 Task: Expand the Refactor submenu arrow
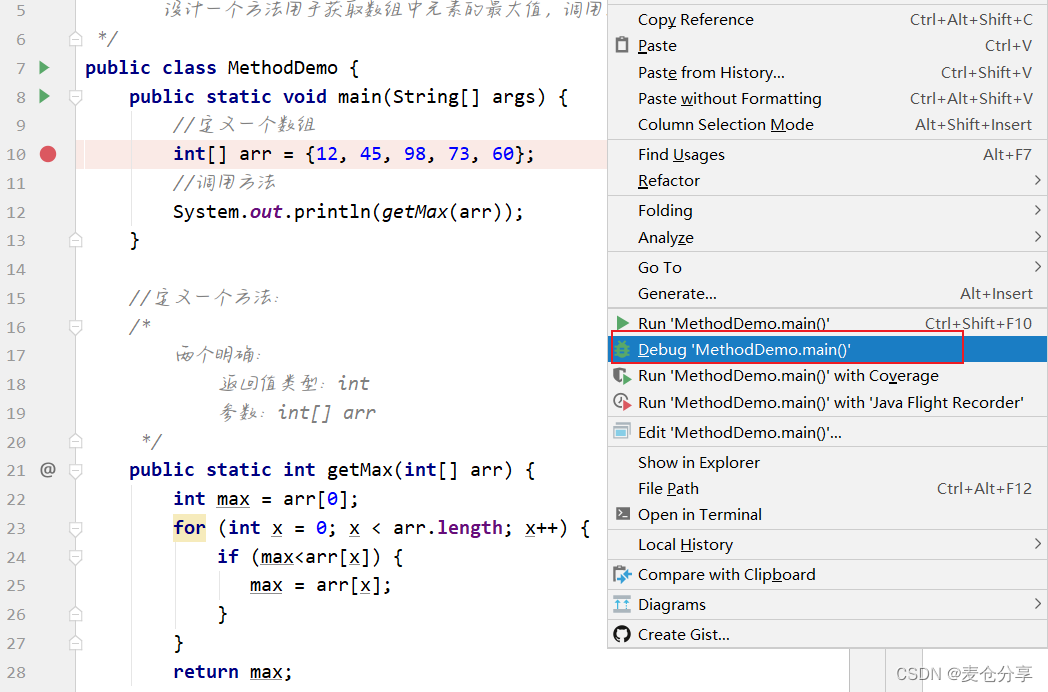[1037, 180]
